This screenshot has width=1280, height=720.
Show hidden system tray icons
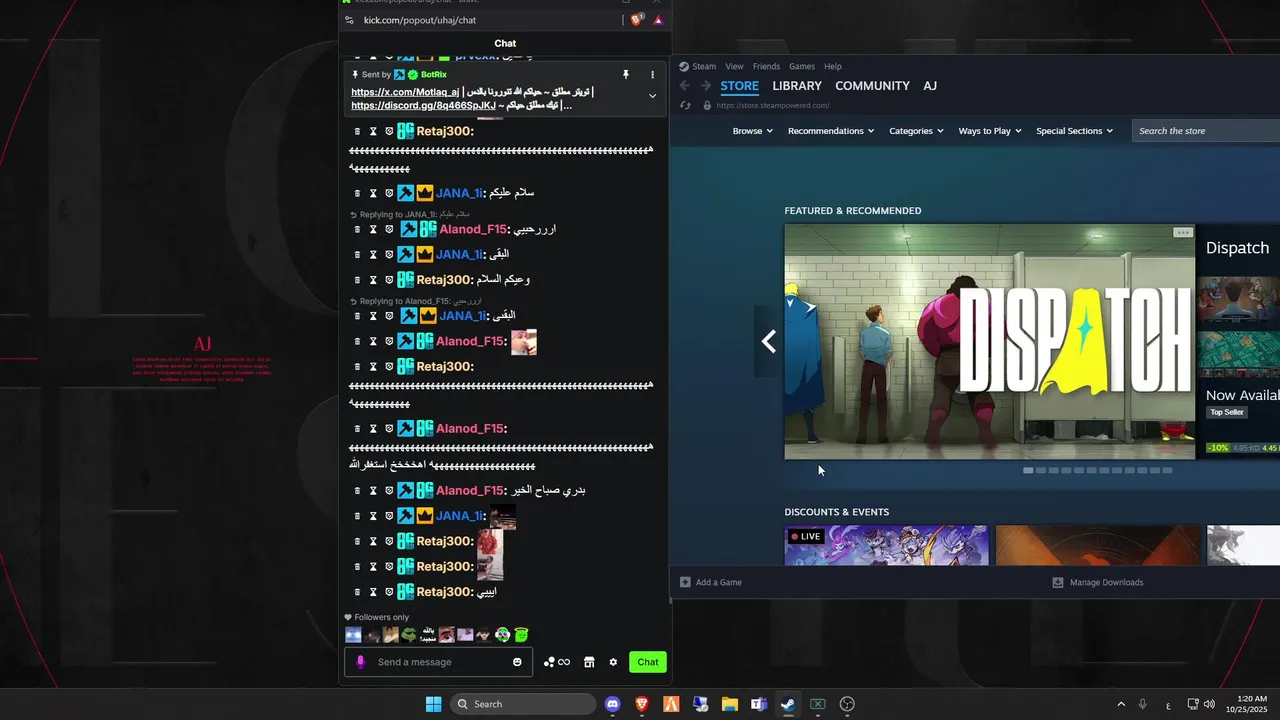[1120, 704]
